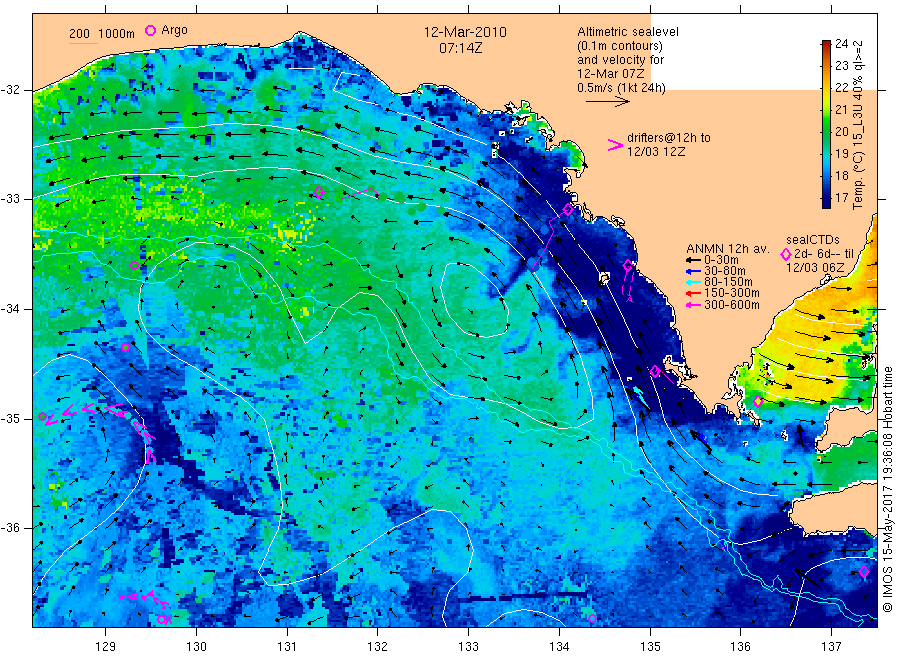Select the black 0-30m arrow in ANMN legend
The image size is (900, 660).
(693, 260)
